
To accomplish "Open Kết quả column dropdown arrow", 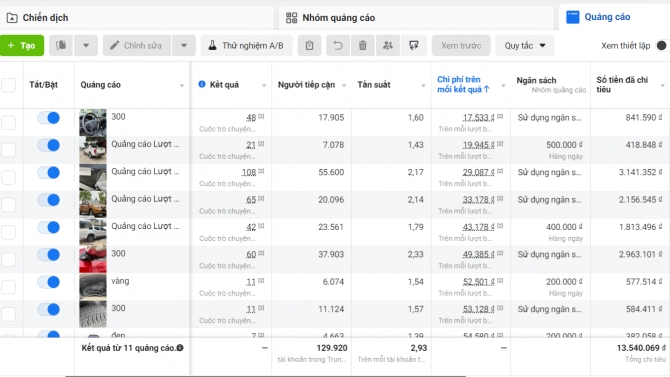I will 264,85.
